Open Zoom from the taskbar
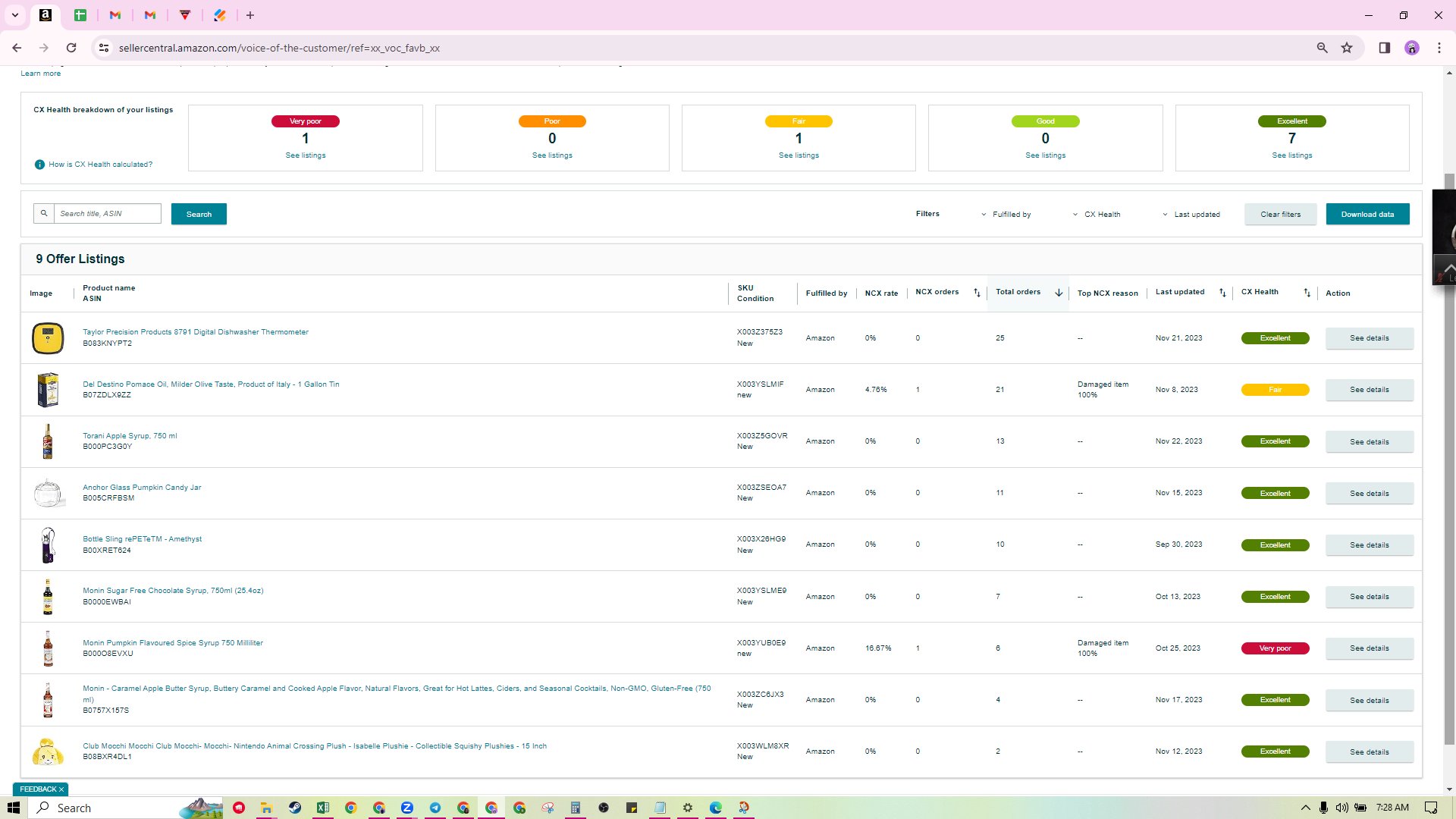Viewport: 1456px width, 819px height. coord(407,808)
